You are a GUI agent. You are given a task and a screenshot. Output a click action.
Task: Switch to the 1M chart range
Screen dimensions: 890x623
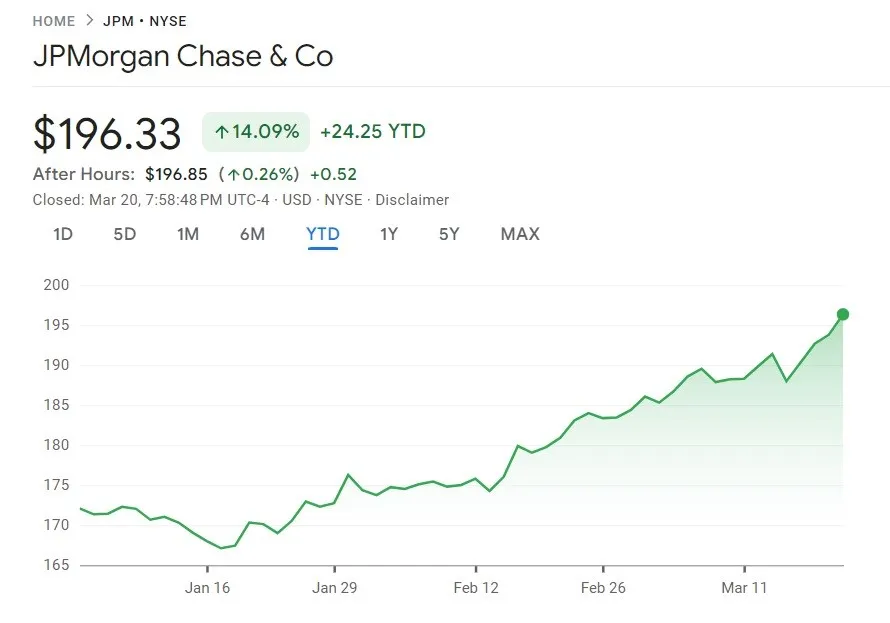pyautogui.click(x=188, y=234)
